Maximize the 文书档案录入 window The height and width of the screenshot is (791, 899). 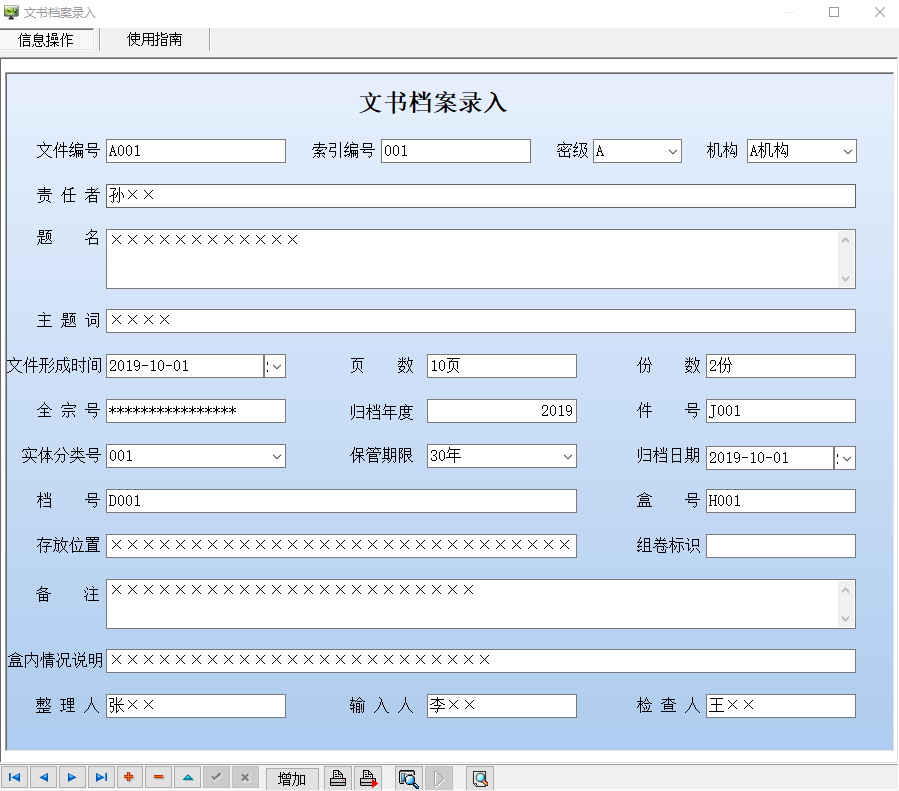click(834, 12)
